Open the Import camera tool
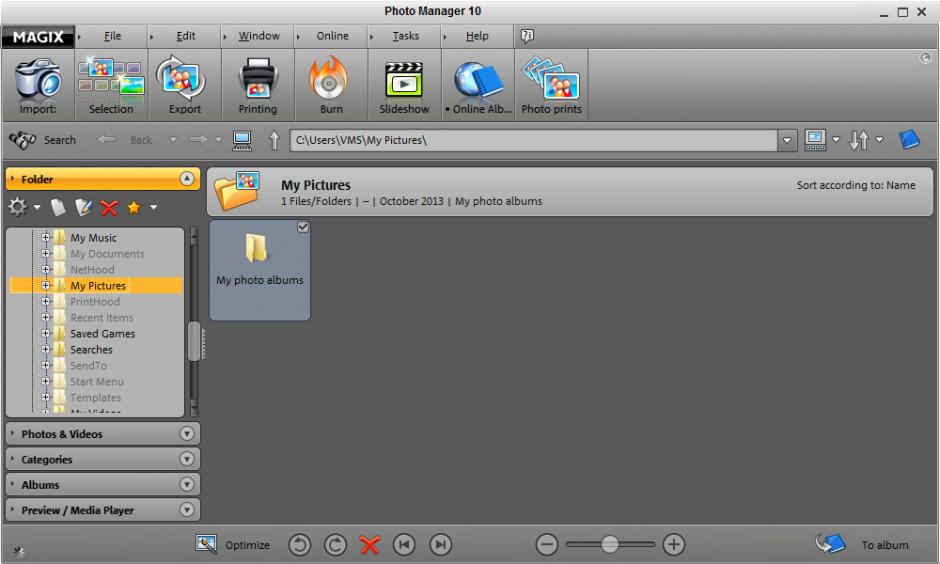Image resolution: width=940 pixels, height=564 pixels. pyautogui.click(x=38, y=85)
